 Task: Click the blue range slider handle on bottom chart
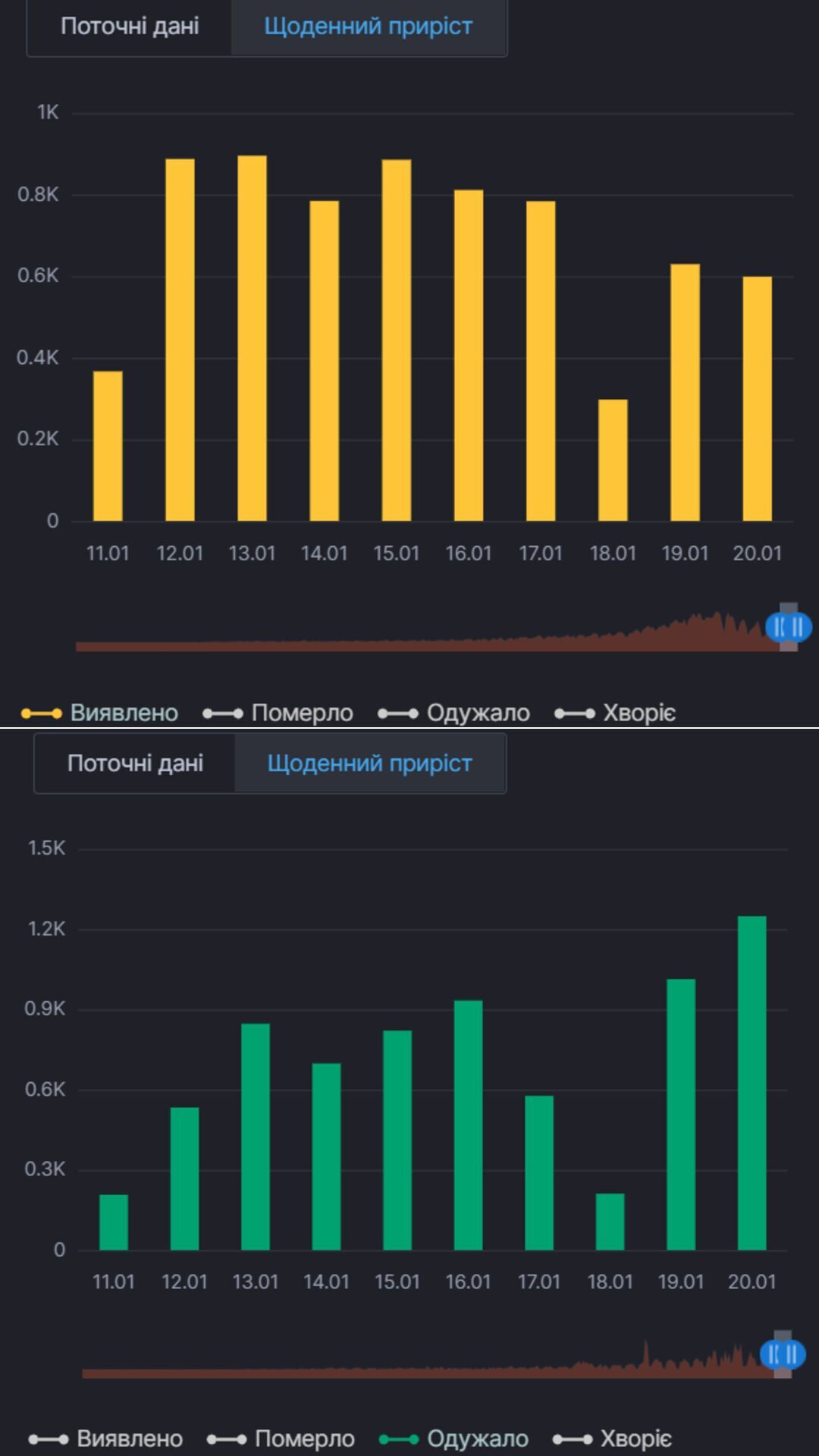pos(783,1354)
